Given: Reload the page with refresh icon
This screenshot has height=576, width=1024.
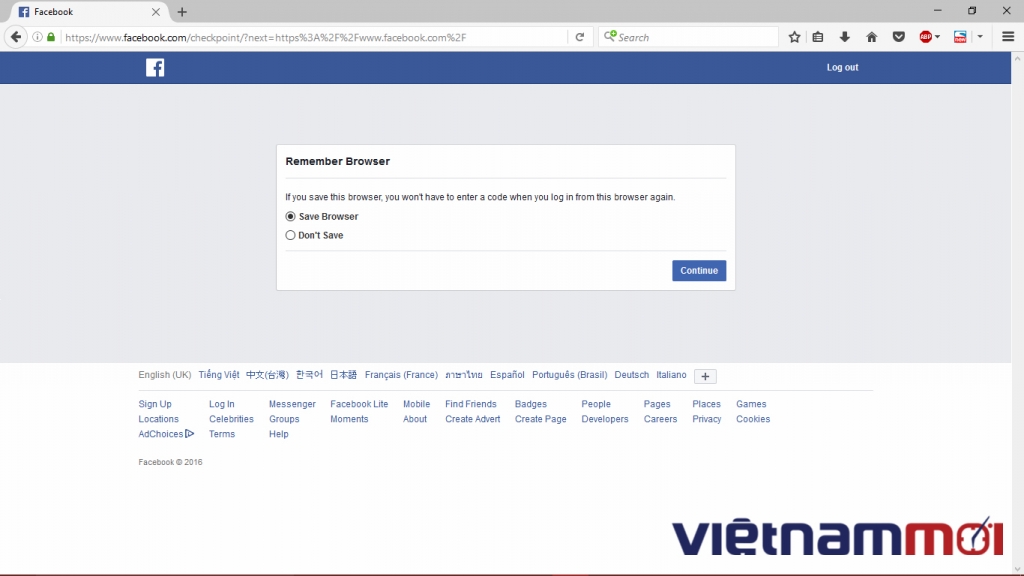Looking at the screenshot, I should click(579, 37).
